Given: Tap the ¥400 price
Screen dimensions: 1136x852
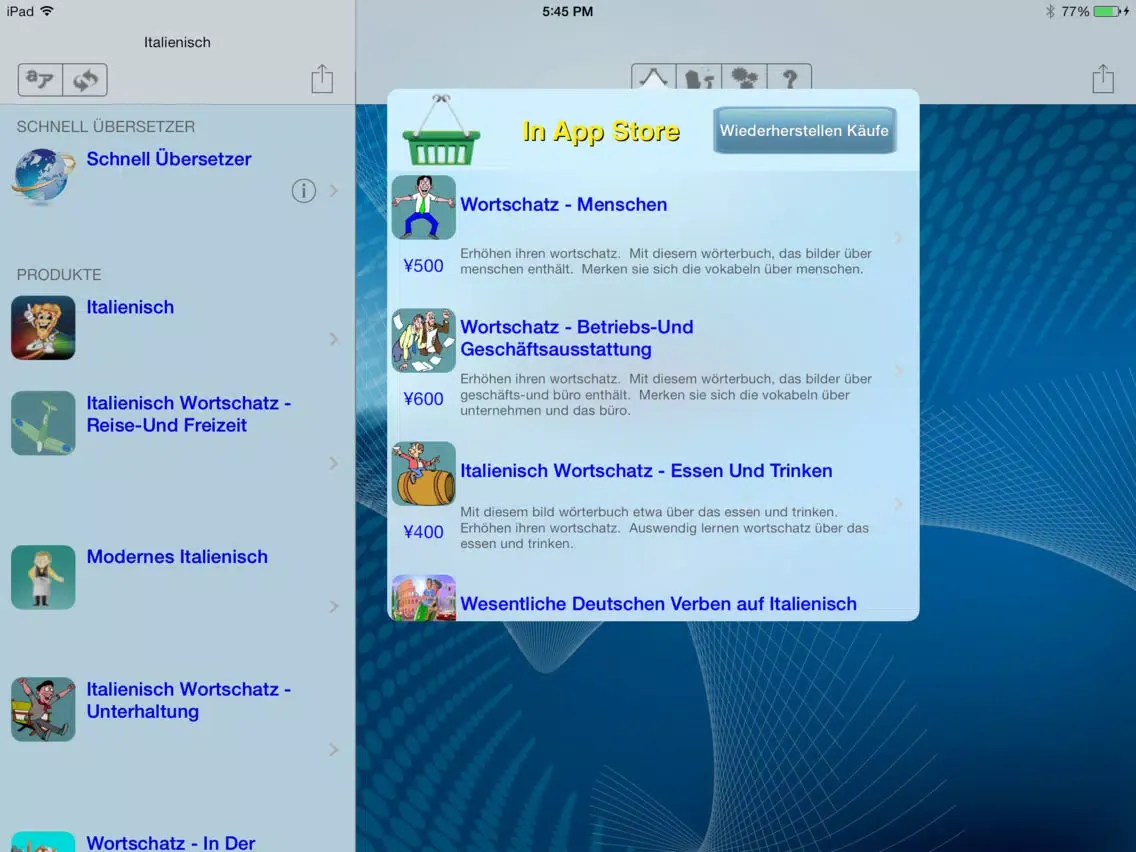Looking at the screenshot, I should tap(423, 532).
